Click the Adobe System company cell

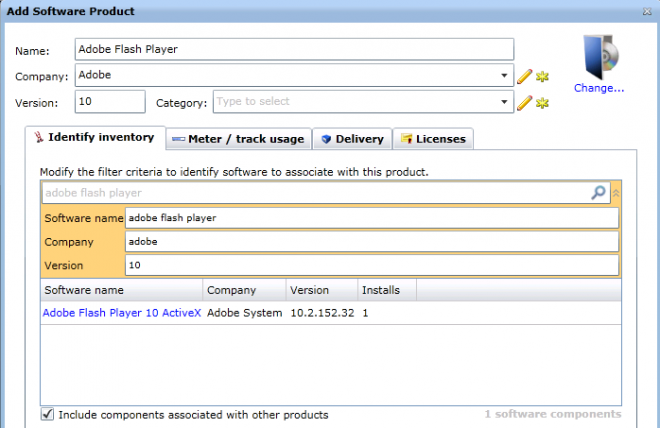pyautogui.click(x=245, y=313)
